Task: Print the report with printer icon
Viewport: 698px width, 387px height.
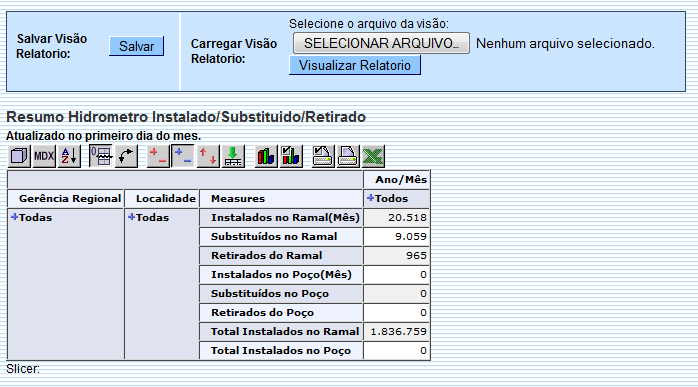Action: (x=348, y=156)
